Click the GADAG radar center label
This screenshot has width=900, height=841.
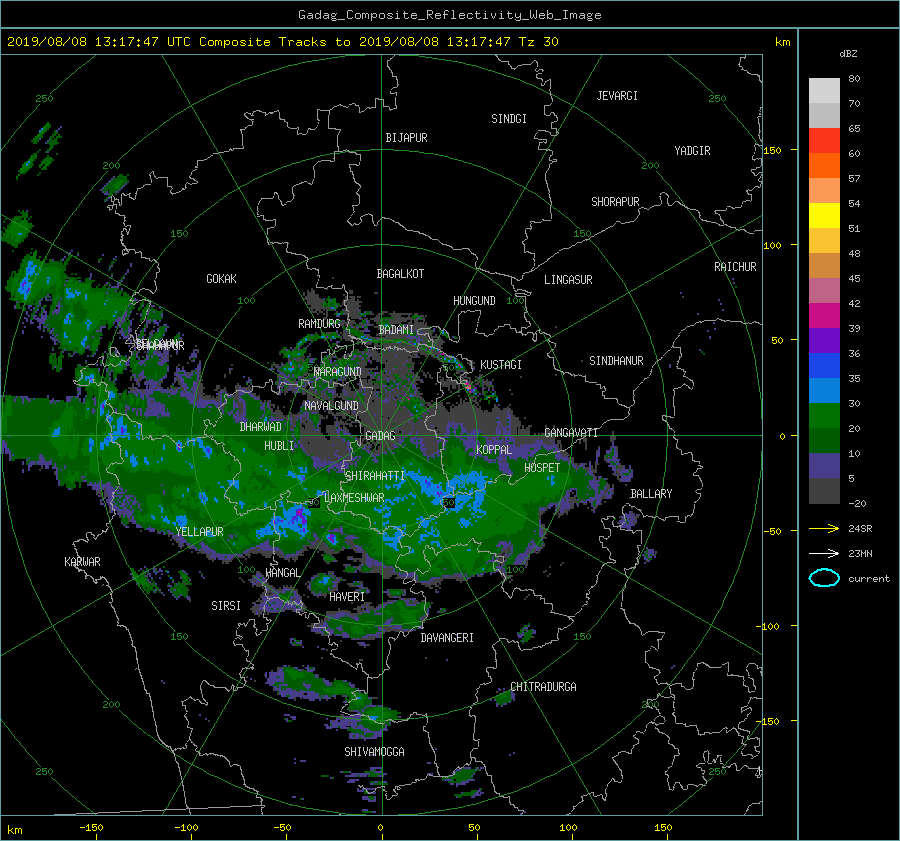[380, 436]
